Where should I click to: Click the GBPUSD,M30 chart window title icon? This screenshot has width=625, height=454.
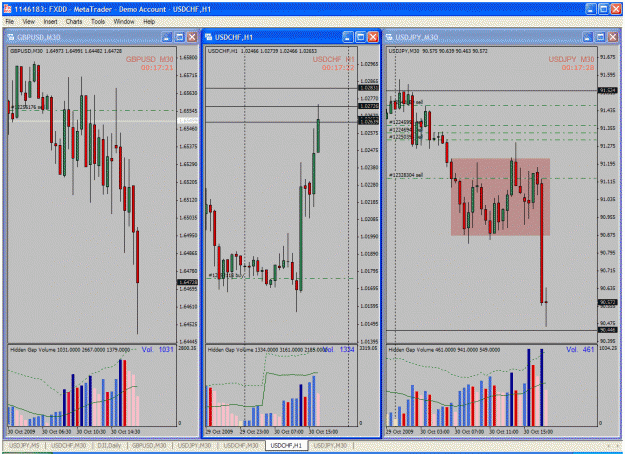tap(11, 37)
